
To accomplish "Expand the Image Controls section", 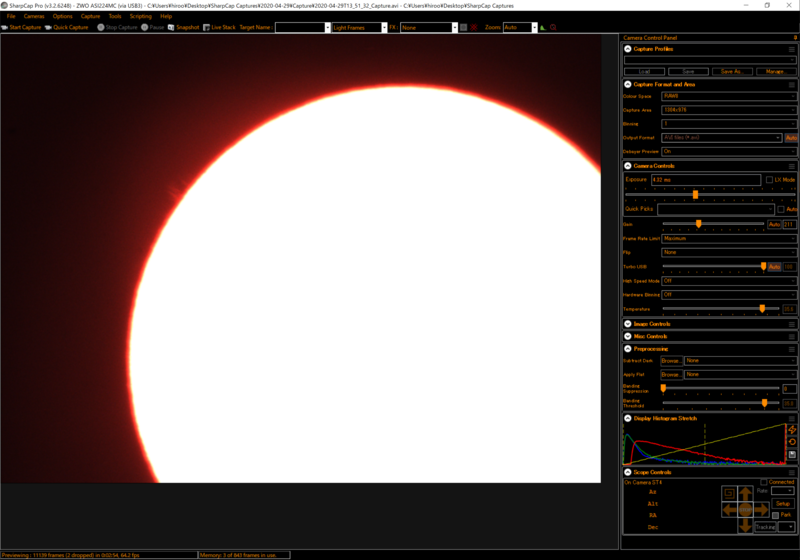I will [628, 324].
